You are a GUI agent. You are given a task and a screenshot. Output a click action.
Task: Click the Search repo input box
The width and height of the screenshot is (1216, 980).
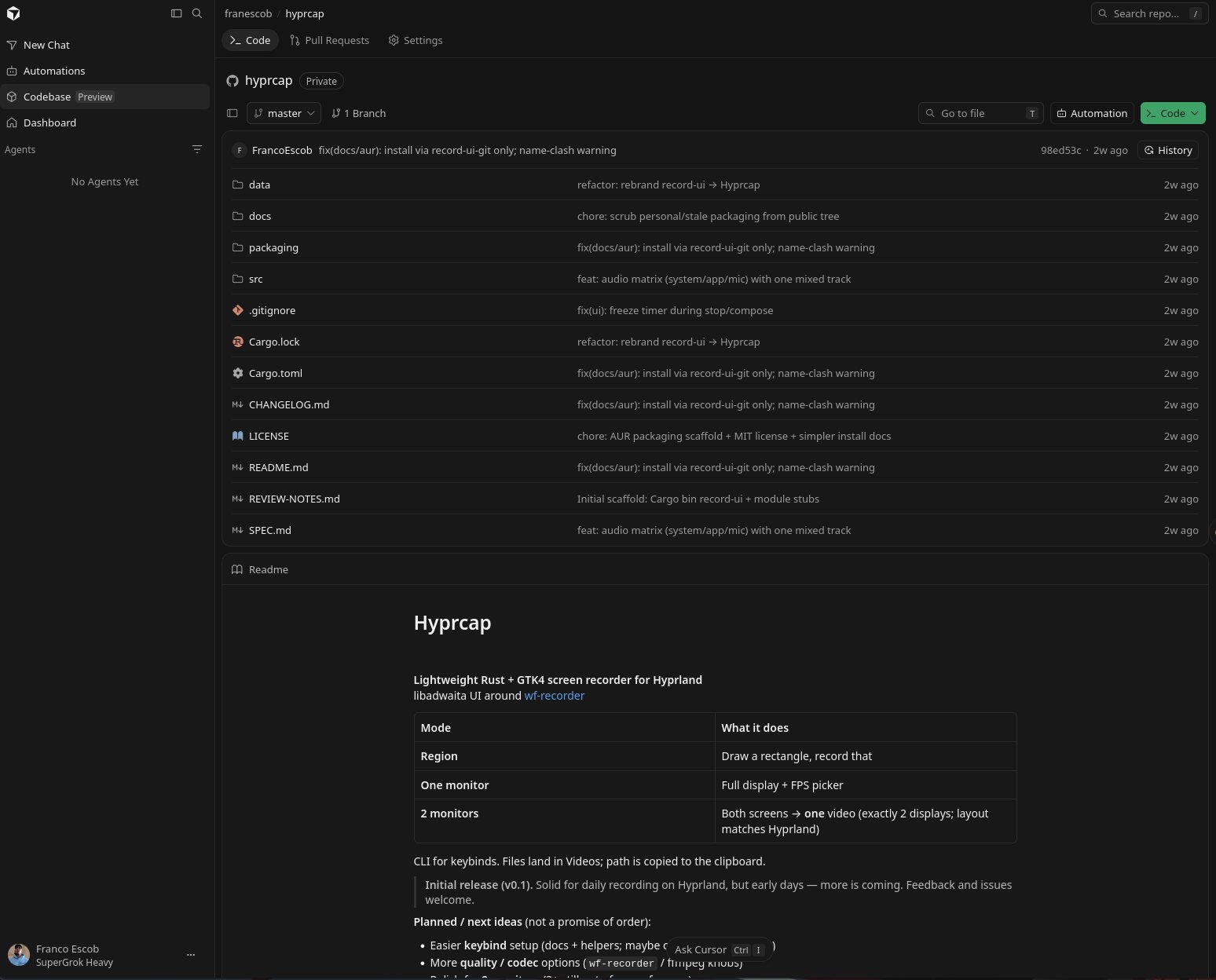pyautogui.click(x=1149, y=13)
